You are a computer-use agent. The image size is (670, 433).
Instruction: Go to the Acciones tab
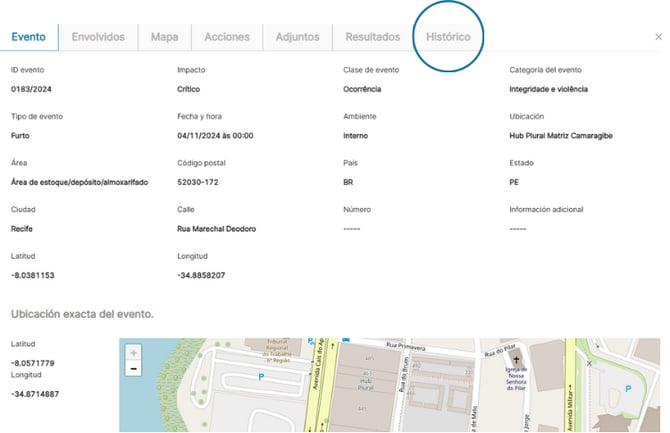tap(227, 37)
